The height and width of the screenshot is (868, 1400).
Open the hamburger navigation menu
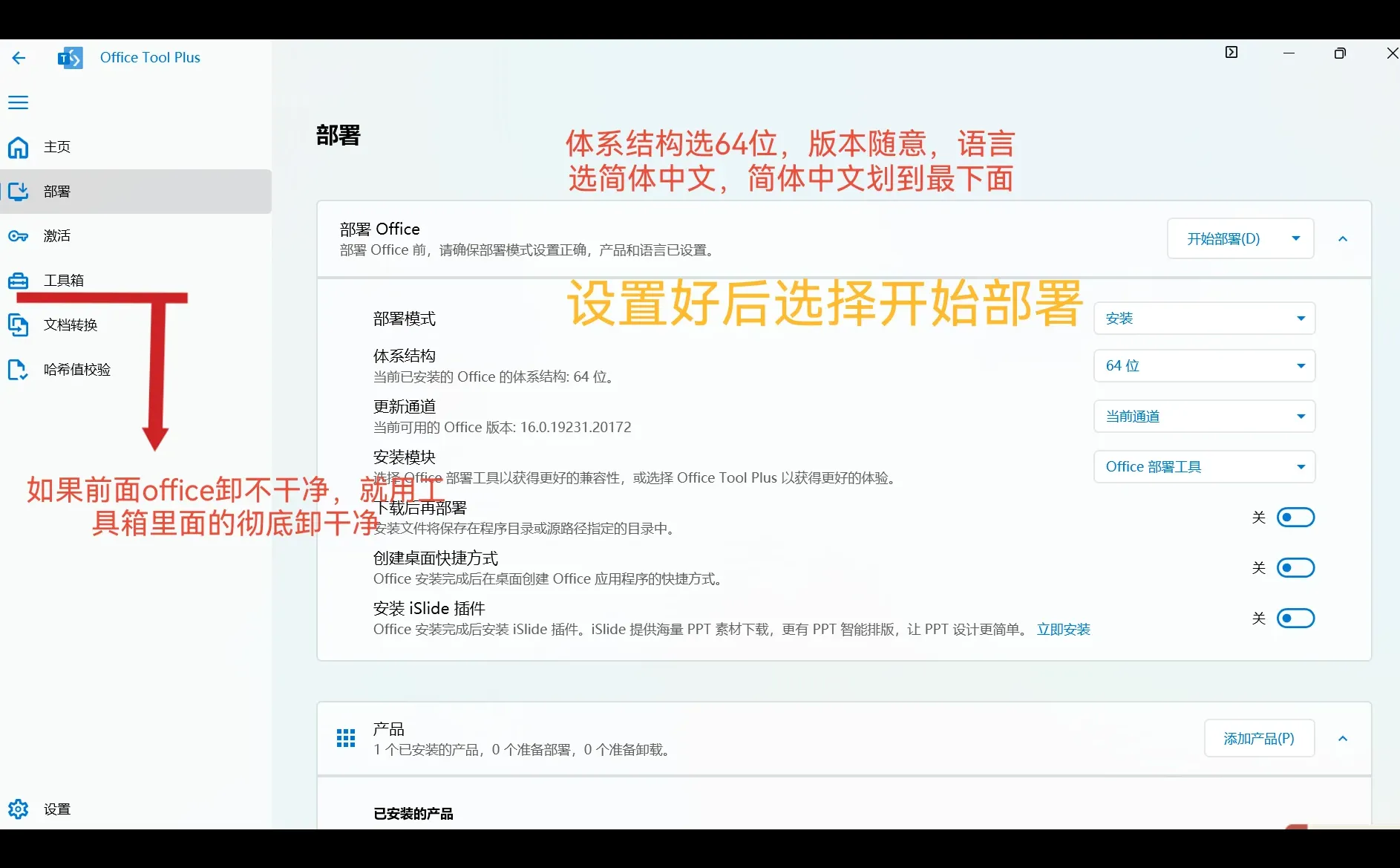click(18, 102)
